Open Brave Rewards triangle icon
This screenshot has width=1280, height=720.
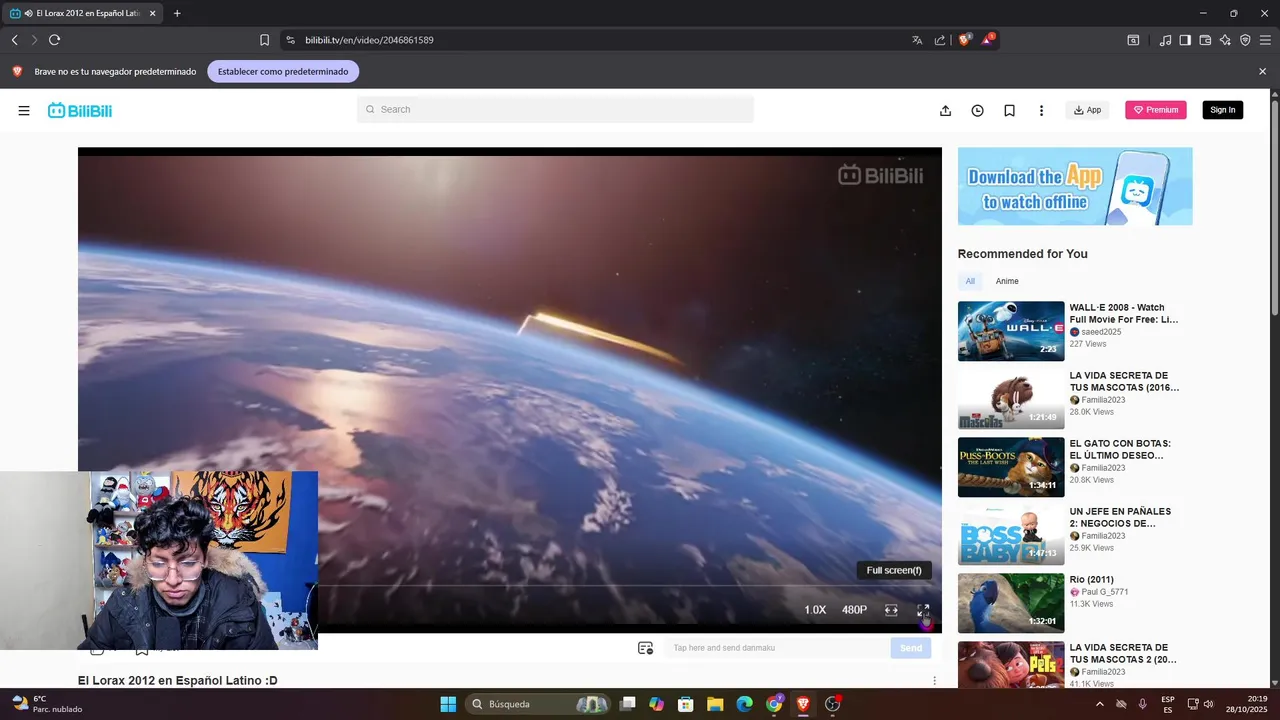988,40
